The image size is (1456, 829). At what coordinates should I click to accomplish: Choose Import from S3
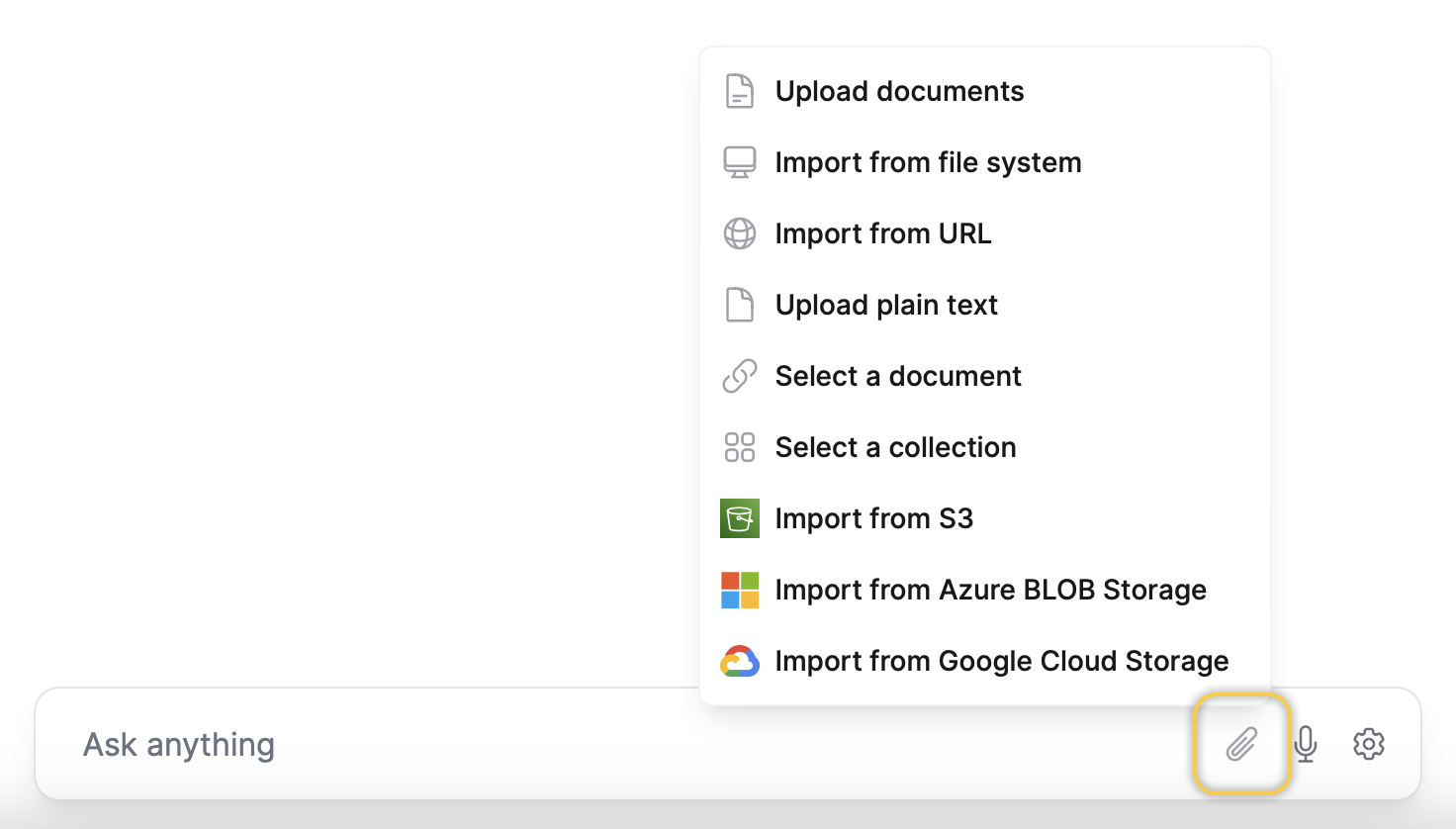point(985,518)
